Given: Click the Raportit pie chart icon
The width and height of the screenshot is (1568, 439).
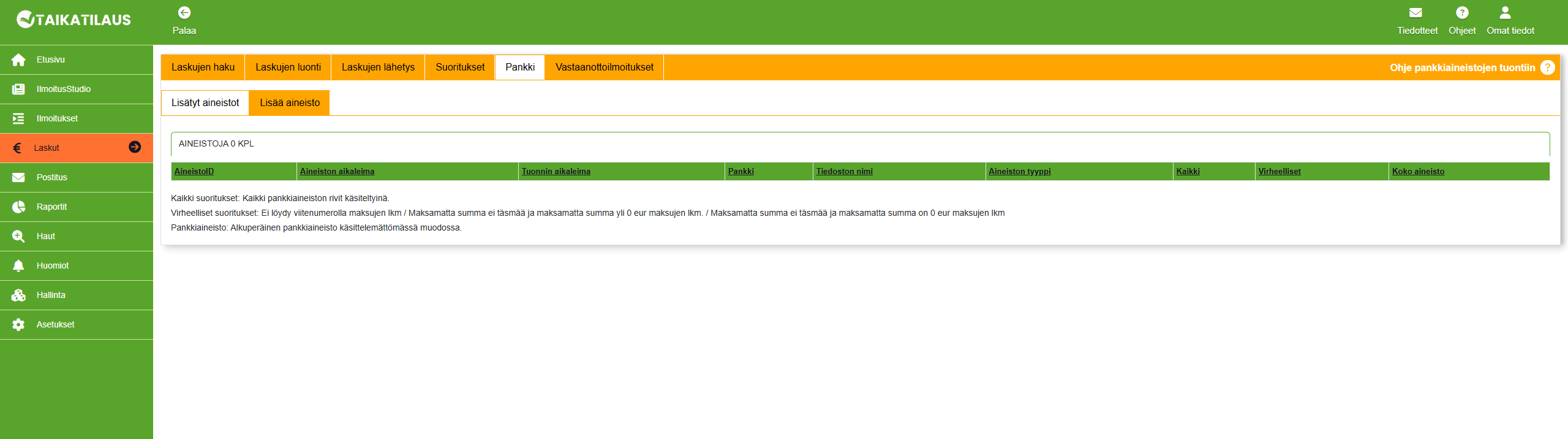Looking at the screenshot, I should tap(18, 207).
